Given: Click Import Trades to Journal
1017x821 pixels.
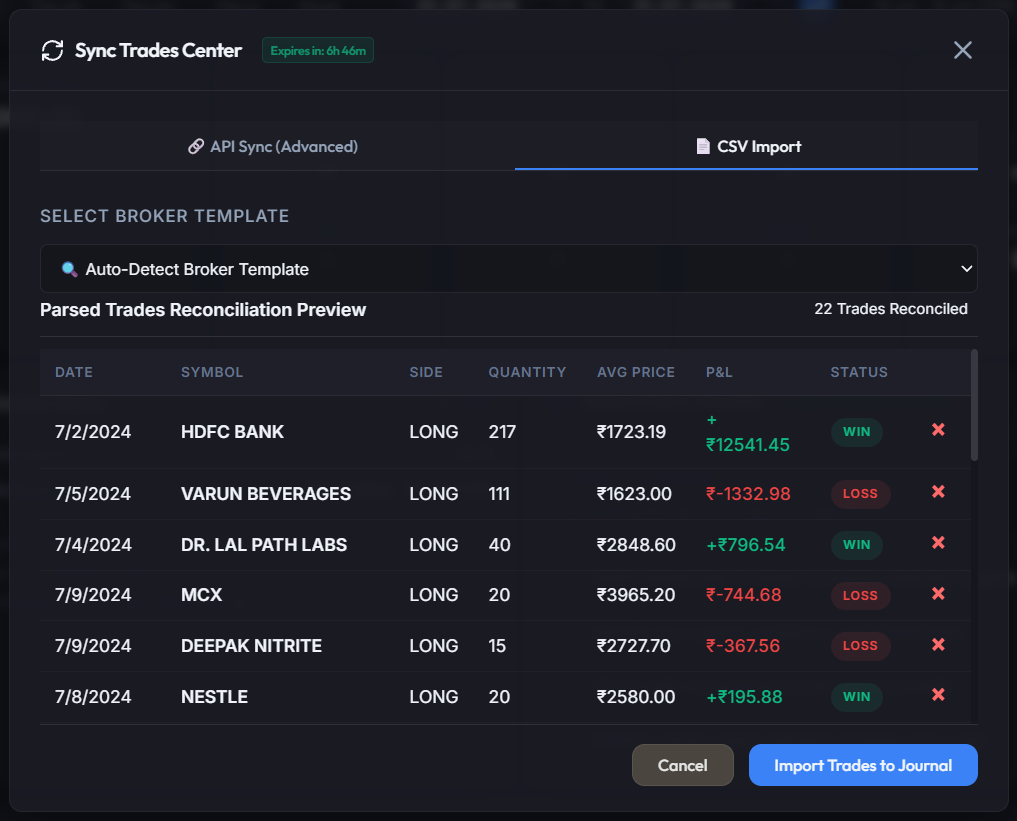Looking at the screenshot, I should tap(863, 765).
